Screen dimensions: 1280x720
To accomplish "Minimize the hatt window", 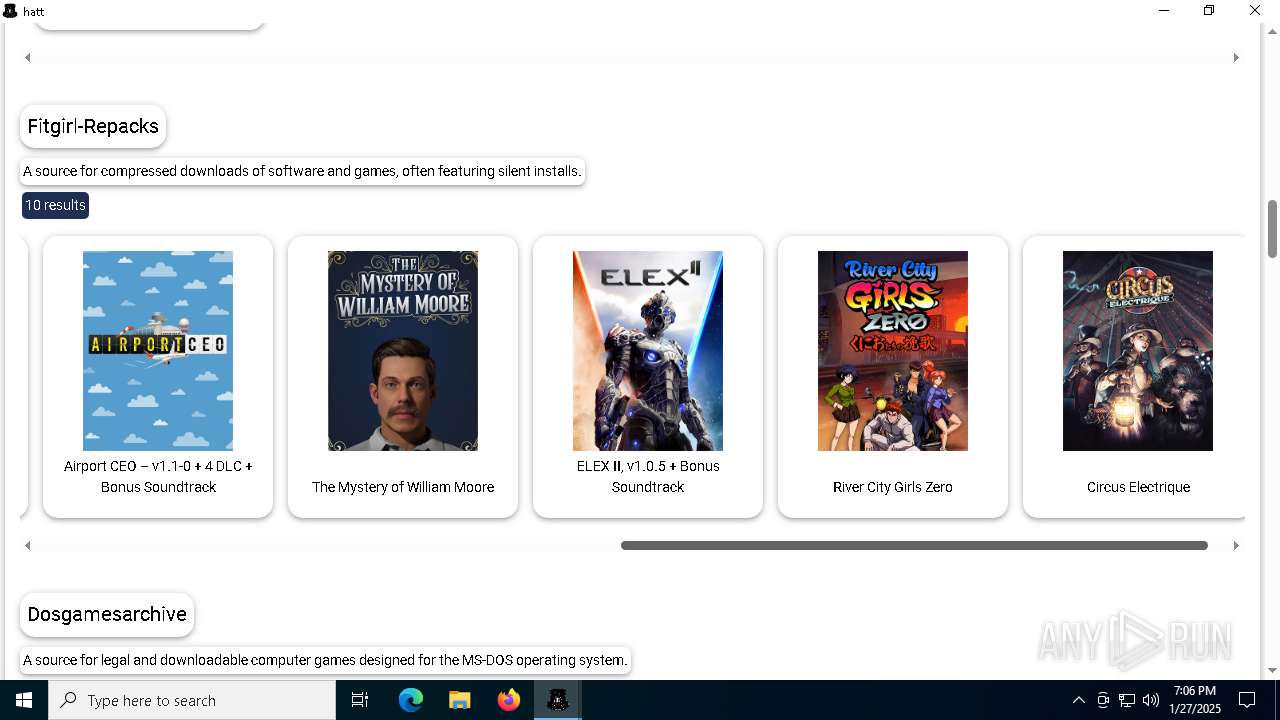I will [x=1164, y=11].
